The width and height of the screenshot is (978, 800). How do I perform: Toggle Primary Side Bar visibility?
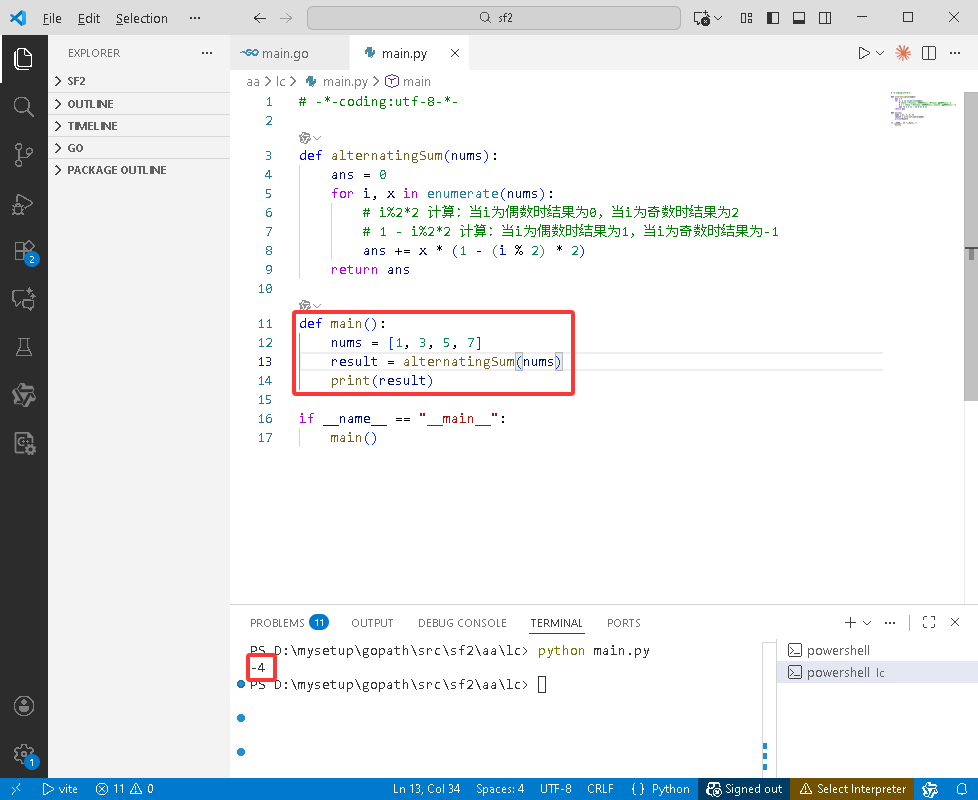tap(773, 18)
